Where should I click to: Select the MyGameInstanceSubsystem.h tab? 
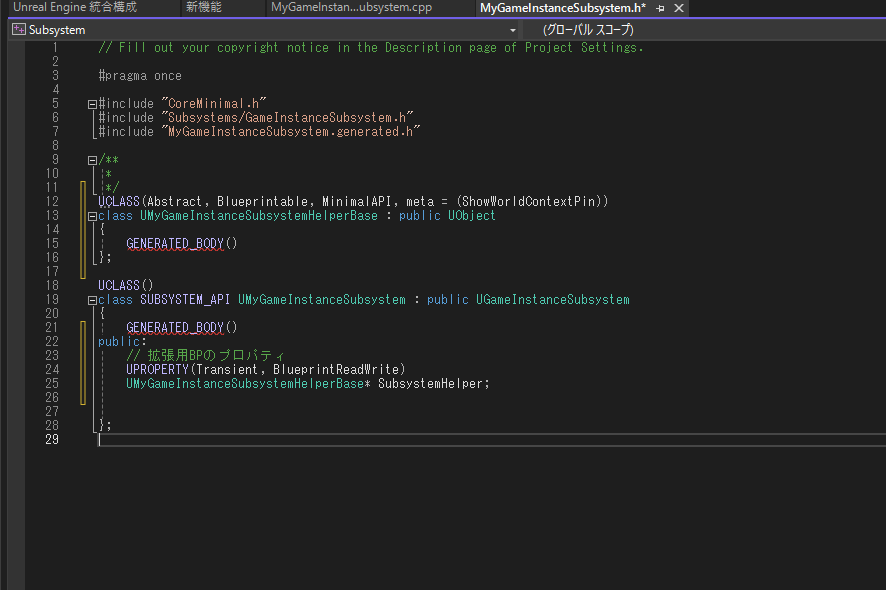click(563, 8)
